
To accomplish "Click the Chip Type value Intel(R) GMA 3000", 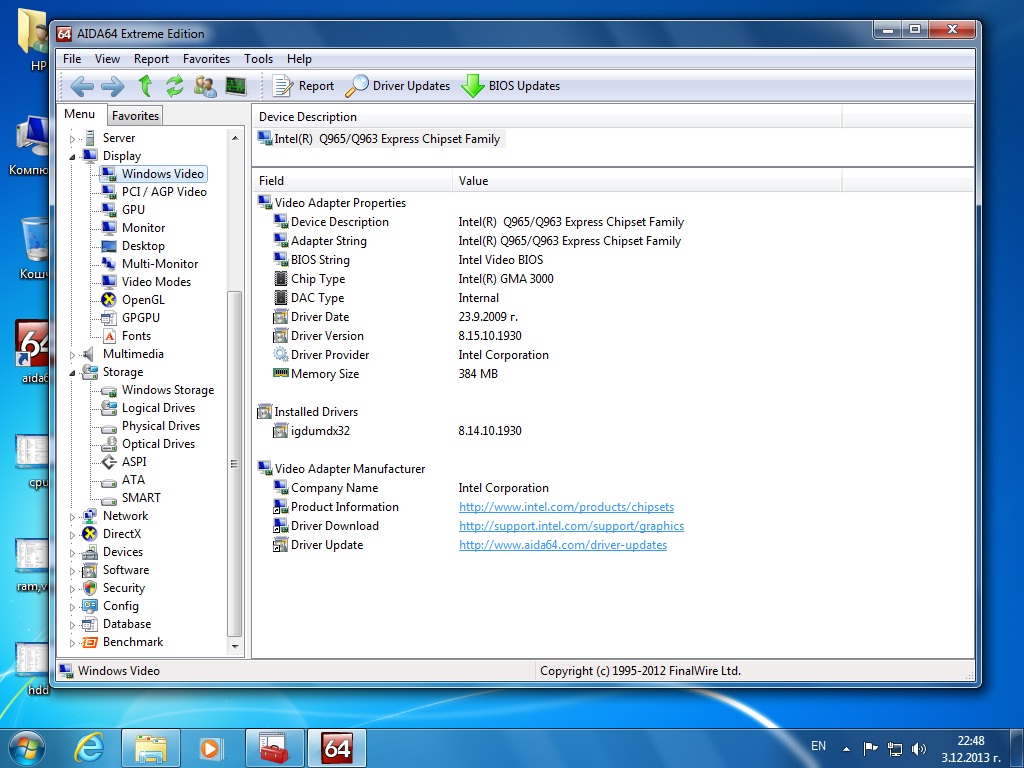I will pos(505,279).
